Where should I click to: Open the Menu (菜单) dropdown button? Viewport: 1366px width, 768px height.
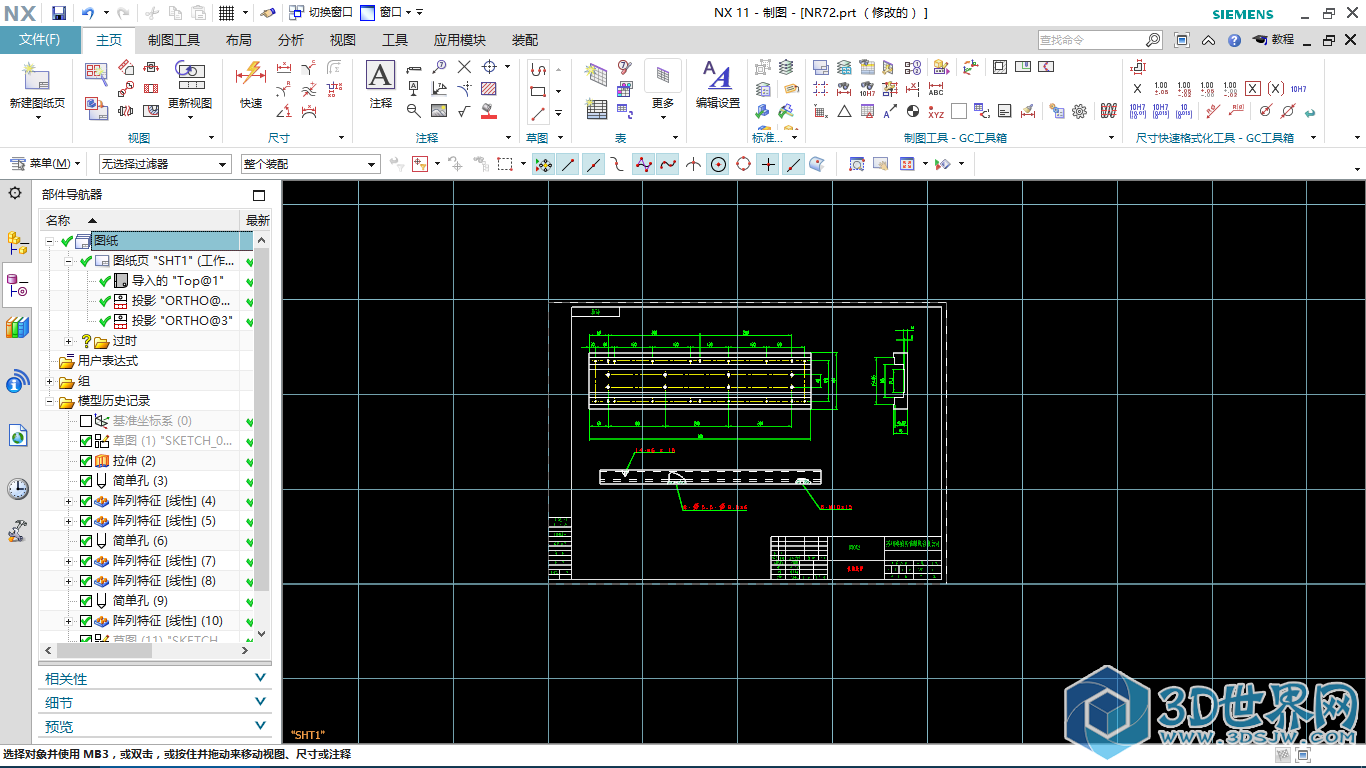click(x=46, y=164)
